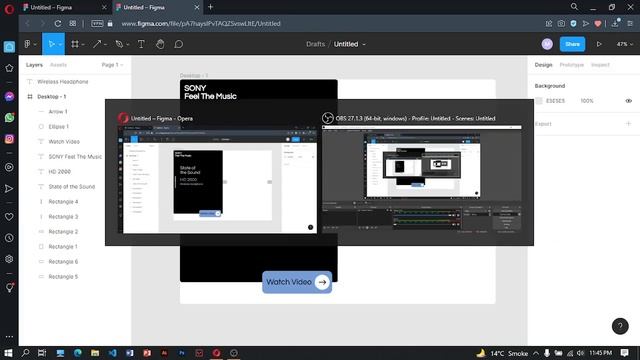This screenshot has width=640, height=360.
Task: Open Task View on the taskbar
Action: point(42,353)
